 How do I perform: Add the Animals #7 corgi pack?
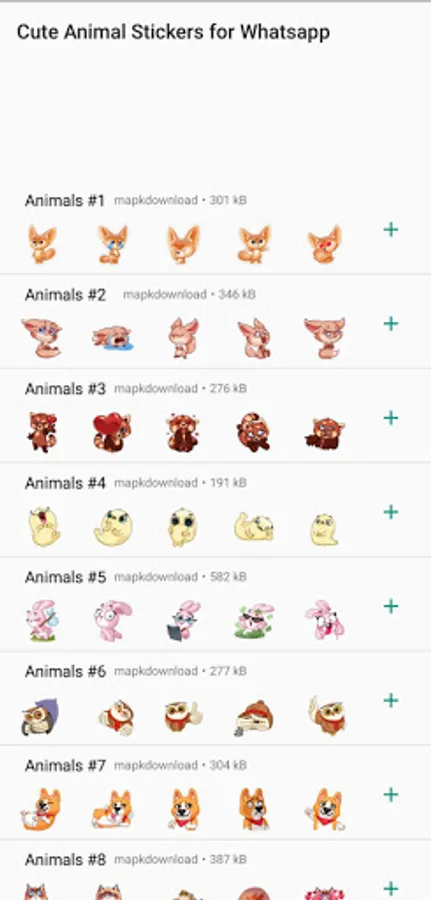coord(391,794)
